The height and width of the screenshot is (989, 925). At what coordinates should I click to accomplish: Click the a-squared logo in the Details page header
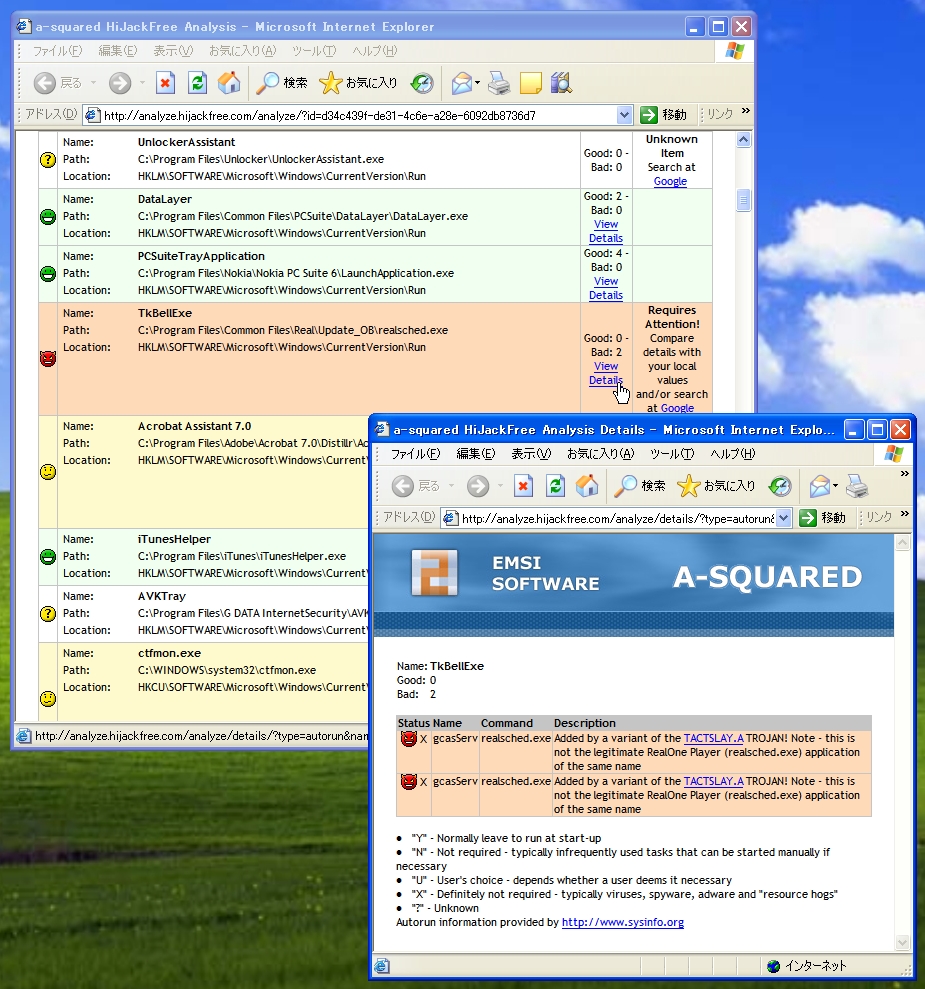434,573
